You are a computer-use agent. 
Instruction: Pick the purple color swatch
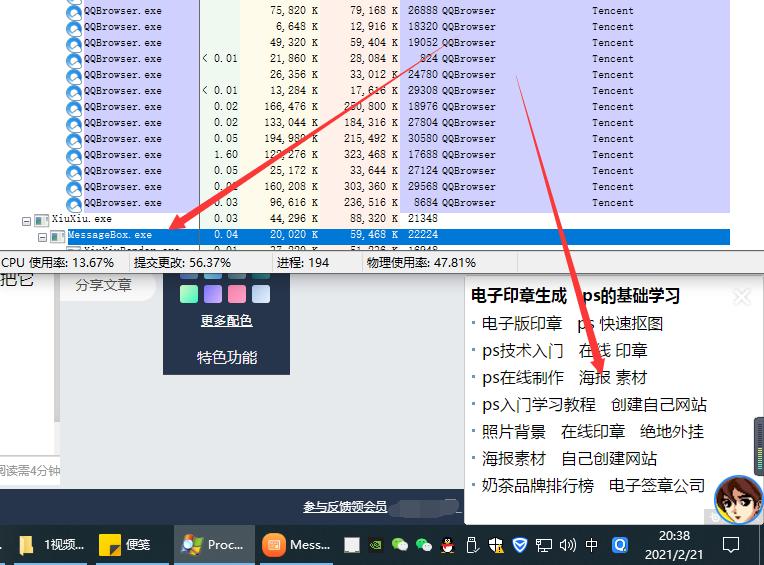[x=213, y=294]
